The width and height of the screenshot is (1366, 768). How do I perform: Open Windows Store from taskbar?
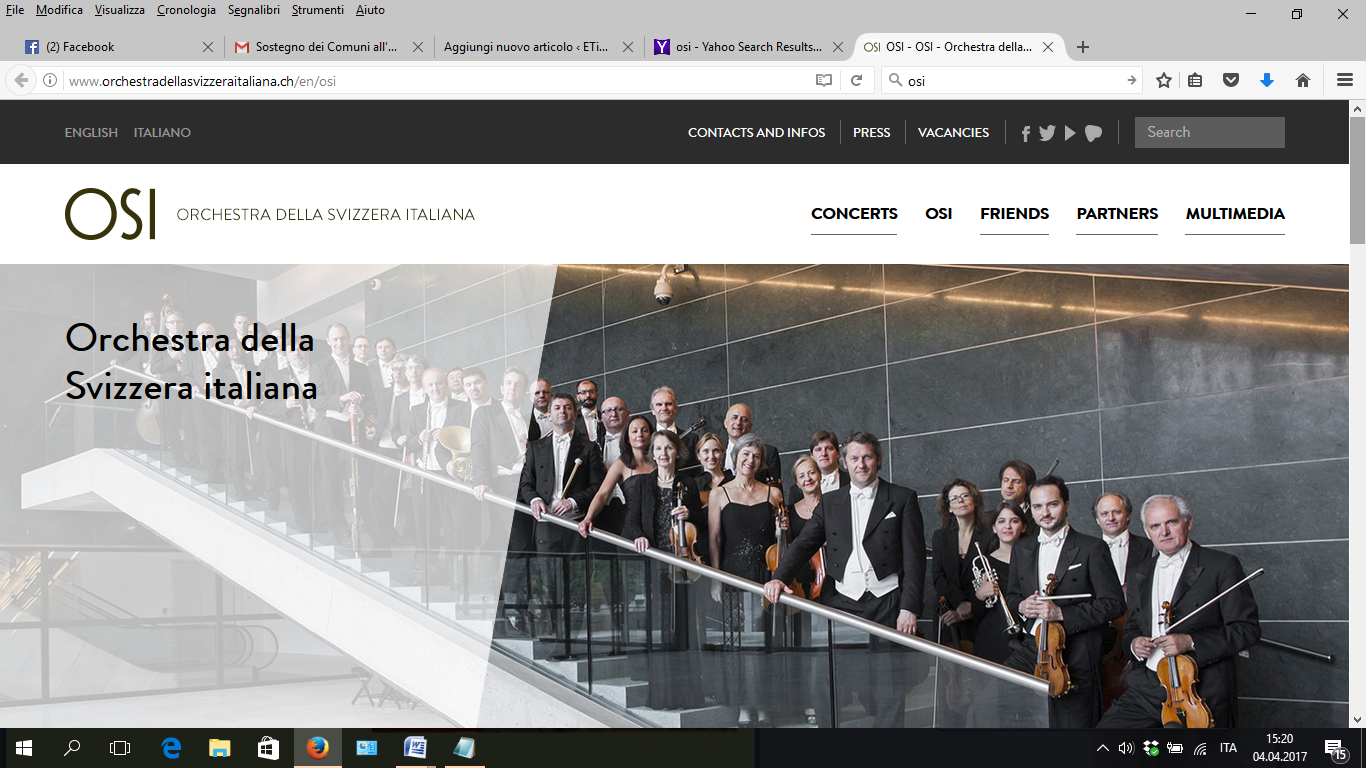click(268, 748)
